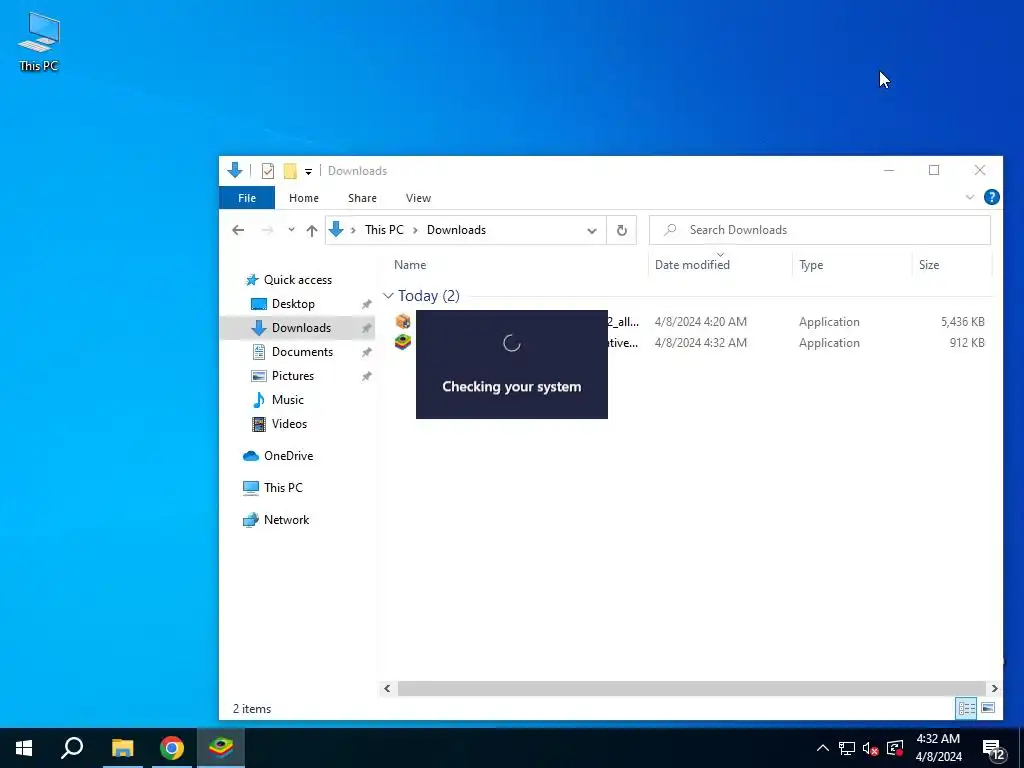Click the horizontal scrollbar left arrow
The image size is (1024, 768).
(x=387, y=688)
